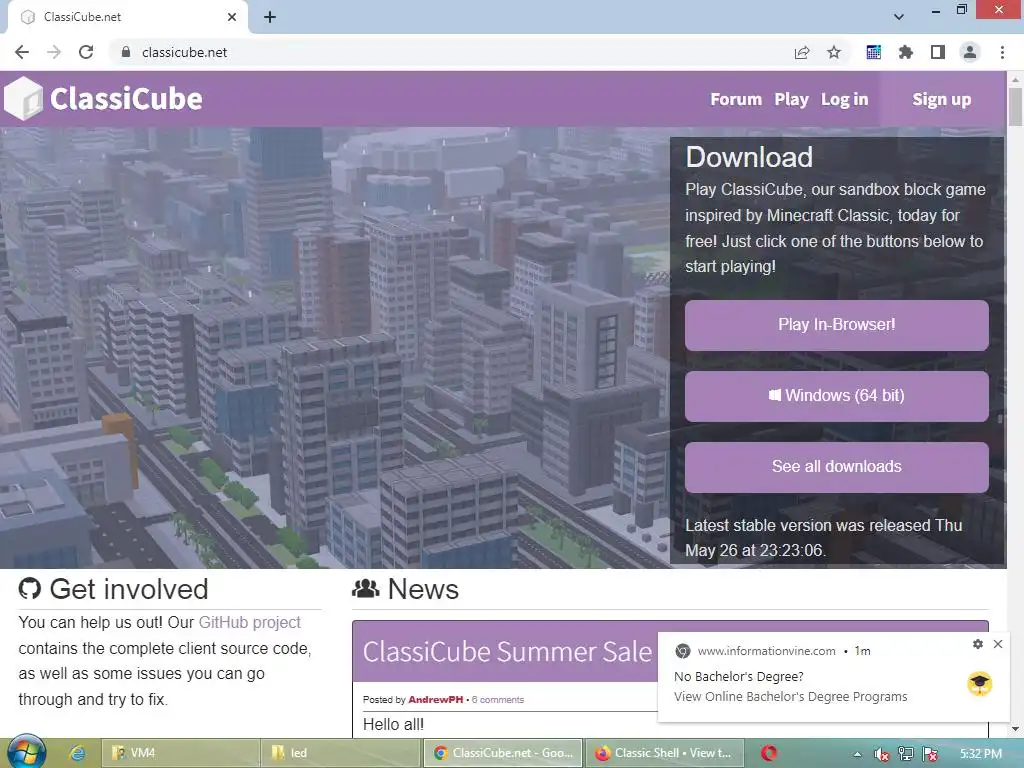Screen dimensions: 1024x768
Task: Click the Play In-Browser! button
Action: (837, 325)
